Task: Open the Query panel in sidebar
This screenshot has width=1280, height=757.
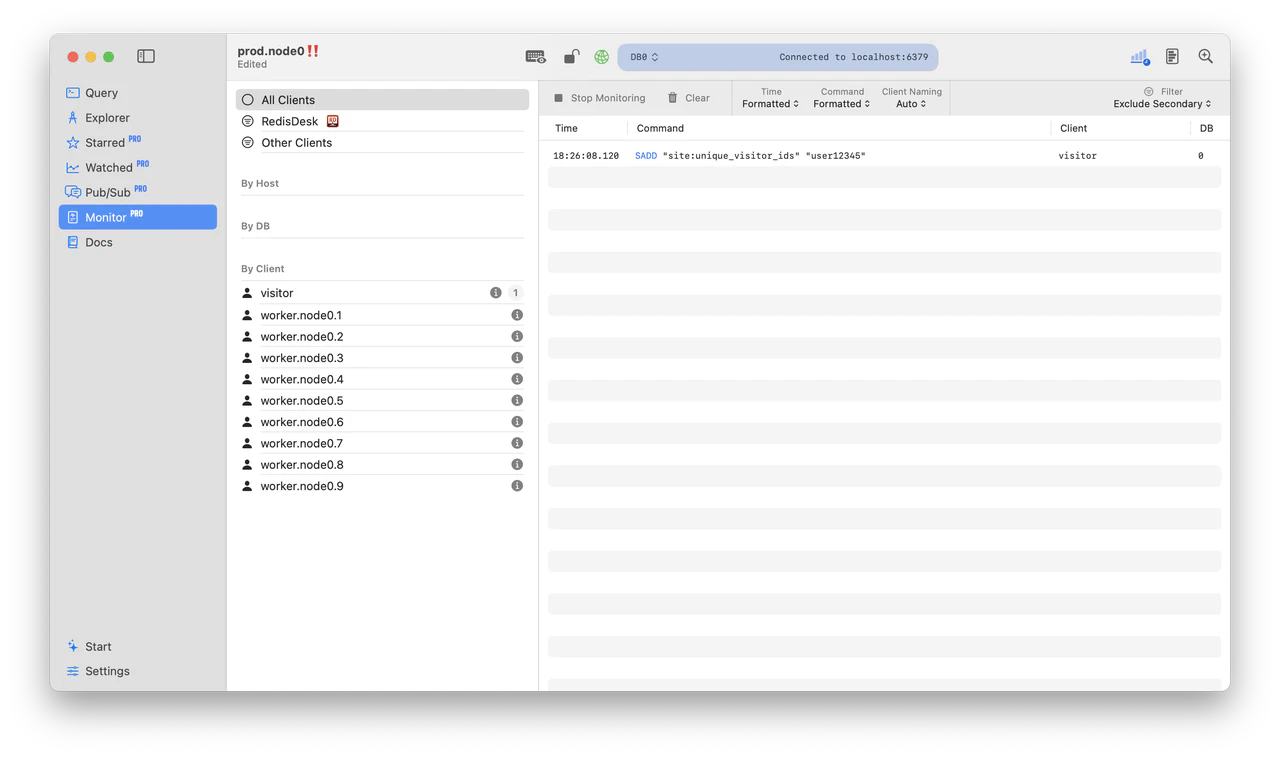Action: pyautogui.click(x=100, y=92)
